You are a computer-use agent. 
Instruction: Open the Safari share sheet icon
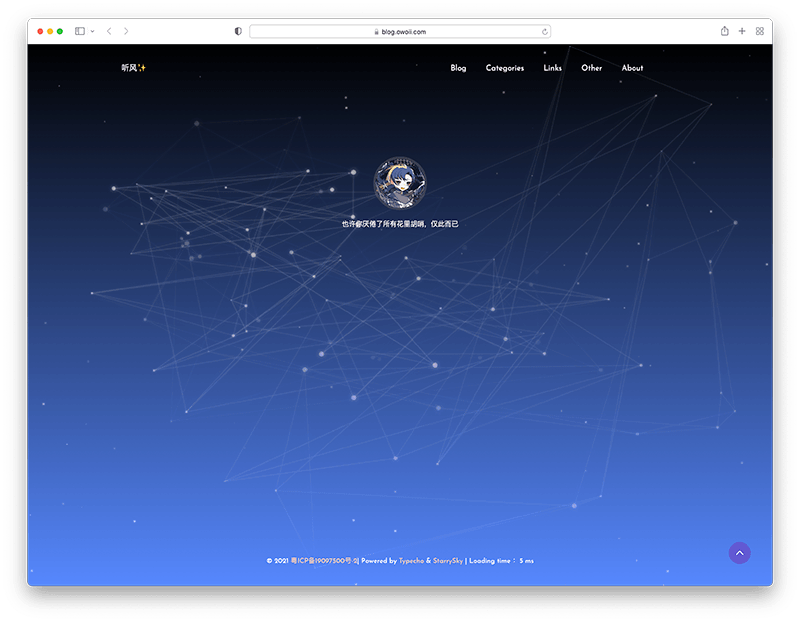coord(724,31)
